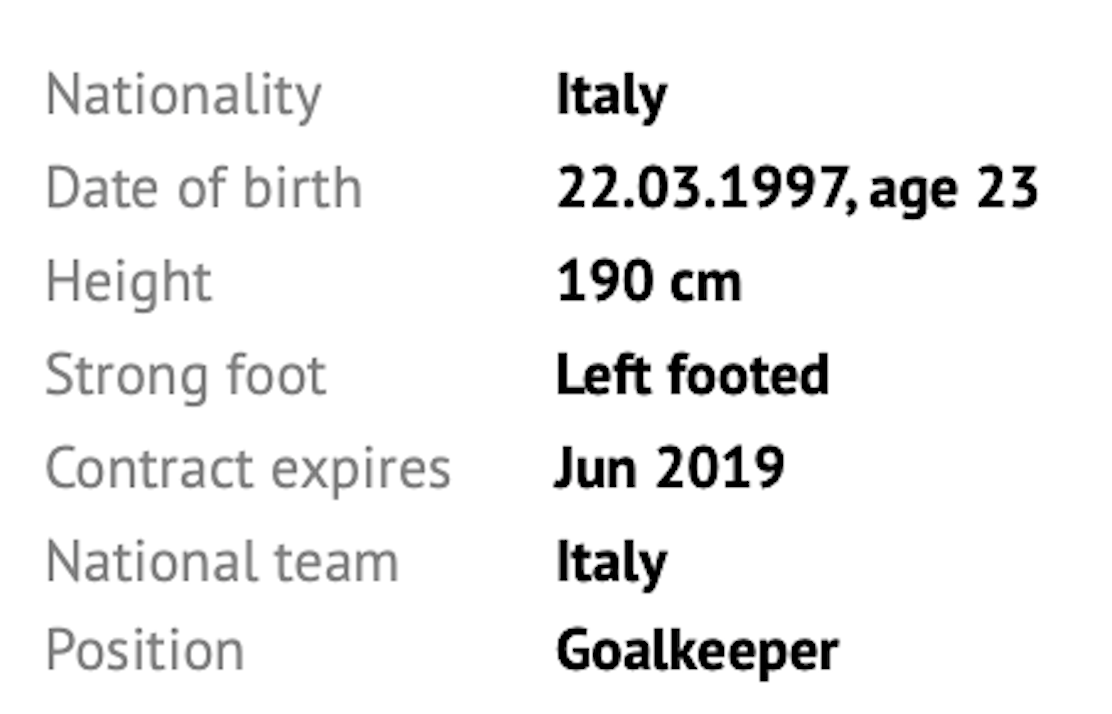This screenshot has width=1112, height=714.
Task: Click the word birth in Date of birth
Action: [307, 189]
